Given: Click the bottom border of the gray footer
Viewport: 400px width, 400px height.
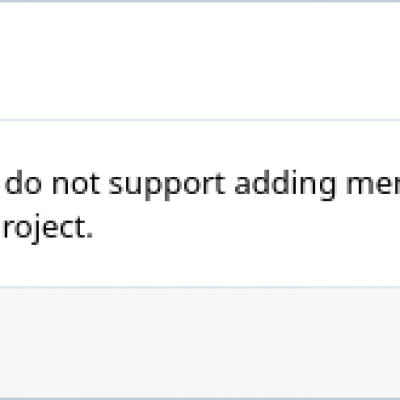Looking at the screenshot, I should click(x=200, y=398).
